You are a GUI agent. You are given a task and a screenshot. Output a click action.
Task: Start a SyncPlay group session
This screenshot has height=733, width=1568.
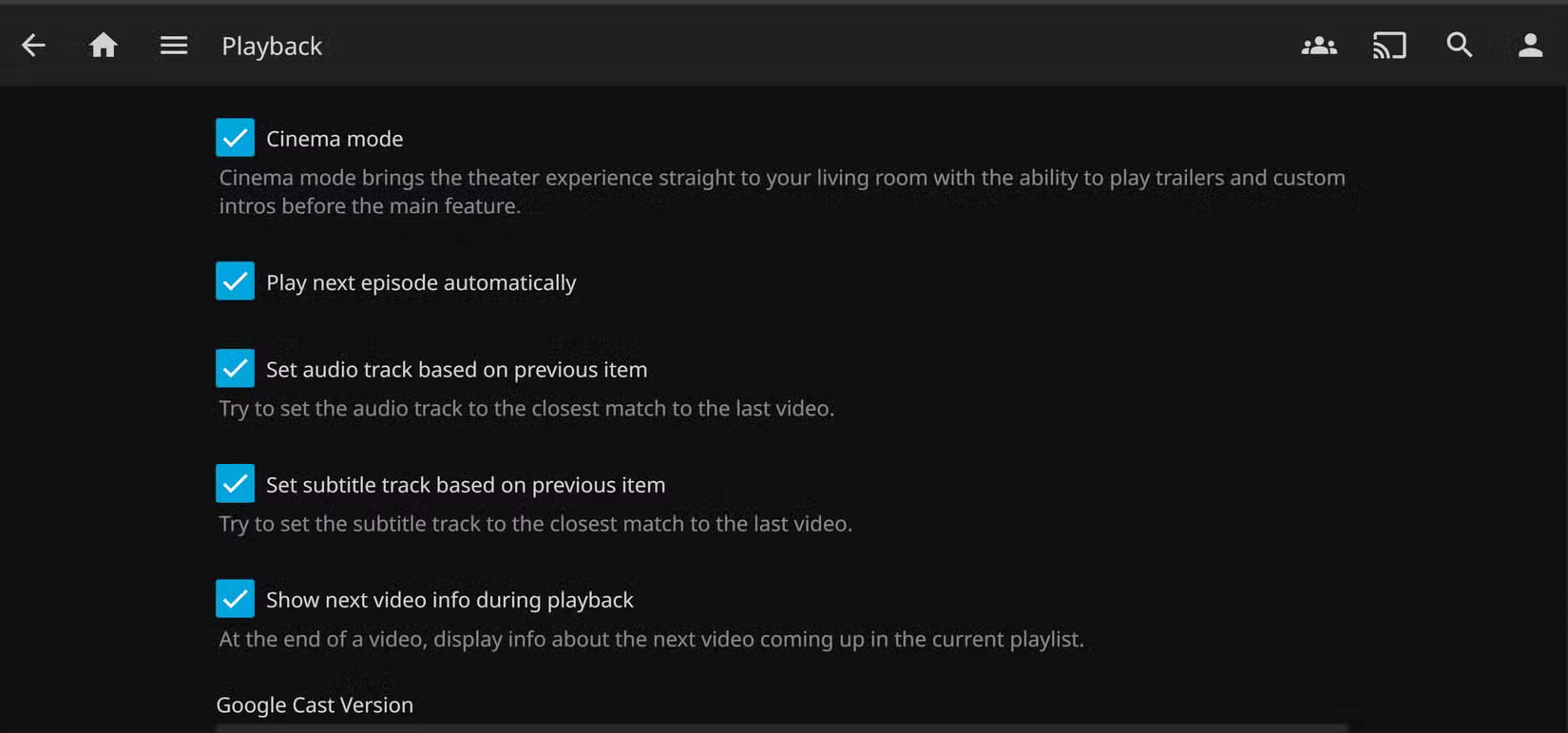(x=1319, y=45)
